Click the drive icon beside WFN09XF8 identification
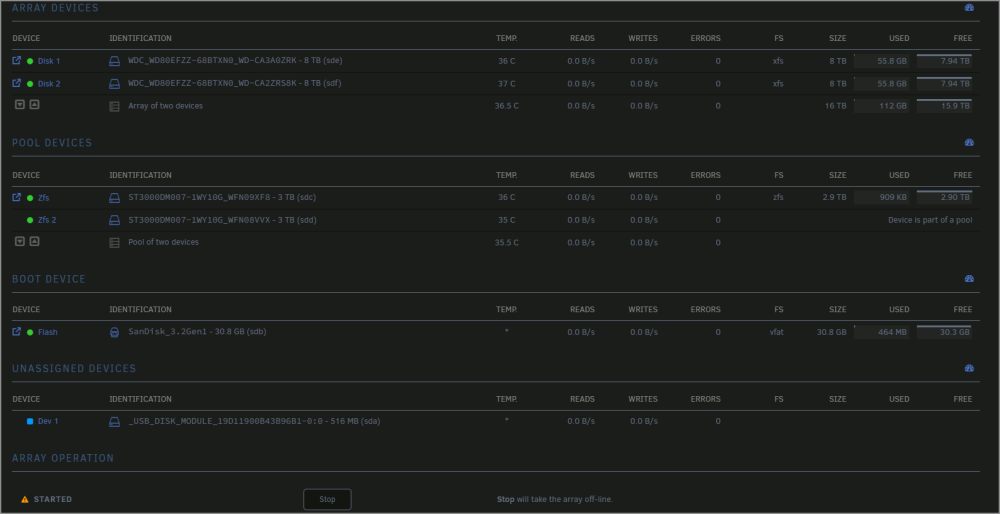 (114, 198)
